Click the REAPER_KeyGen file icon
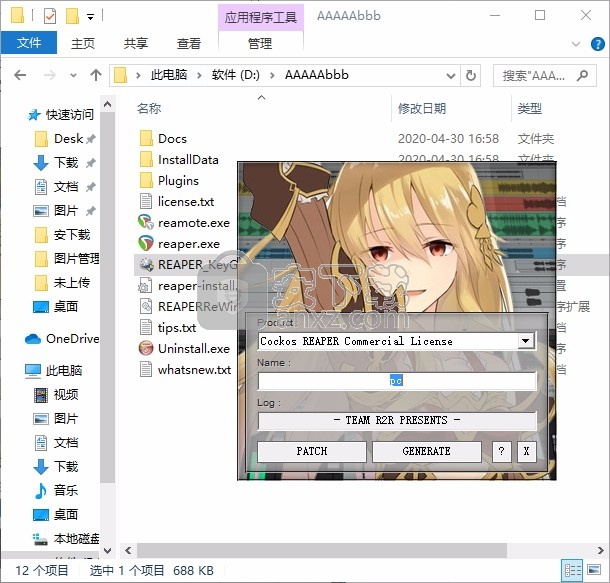The width and height of the screenshot is (610, 583). click(146, 264)
